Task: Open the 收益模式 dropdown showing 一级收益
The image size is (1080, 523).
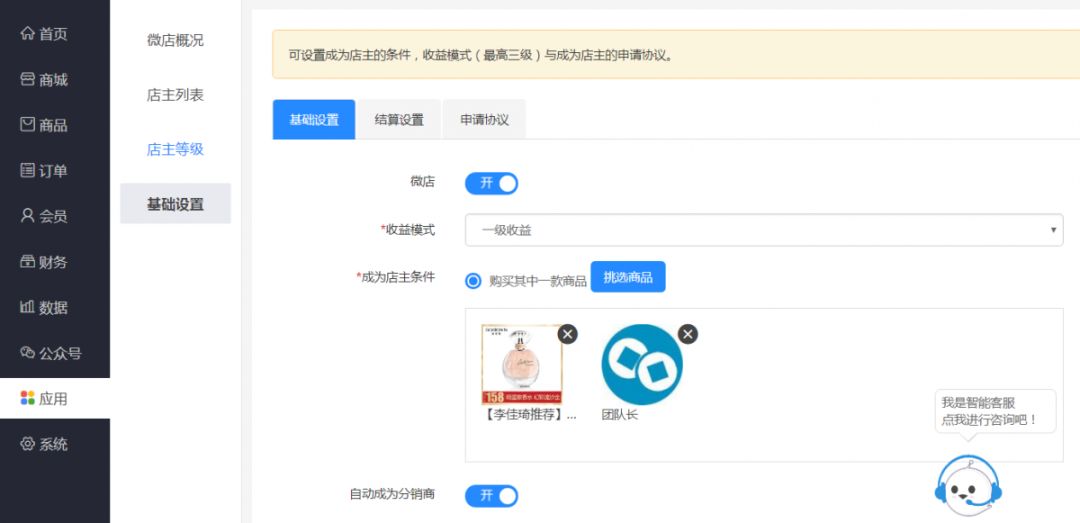Action: [764, 230]
